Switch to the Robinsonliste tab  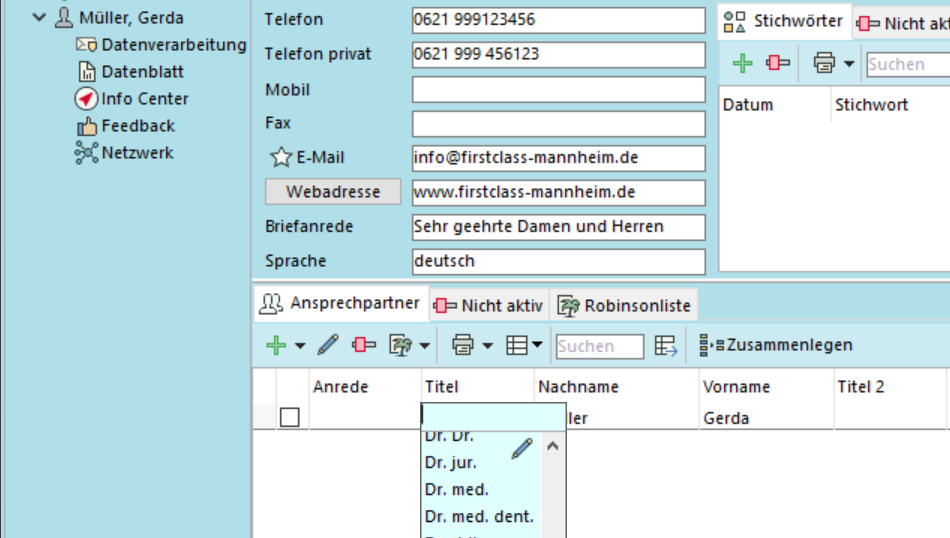point(625,306)
